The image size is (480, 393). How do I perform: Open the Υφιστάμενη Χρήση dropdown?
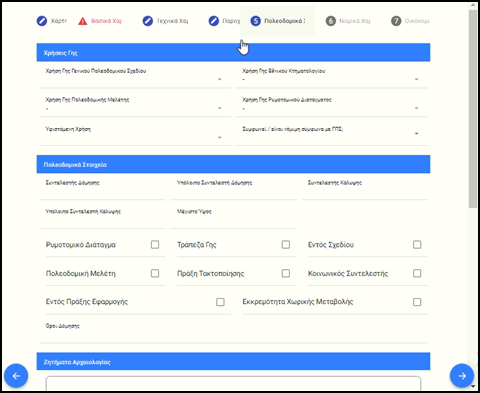click(x=135, y=134)
